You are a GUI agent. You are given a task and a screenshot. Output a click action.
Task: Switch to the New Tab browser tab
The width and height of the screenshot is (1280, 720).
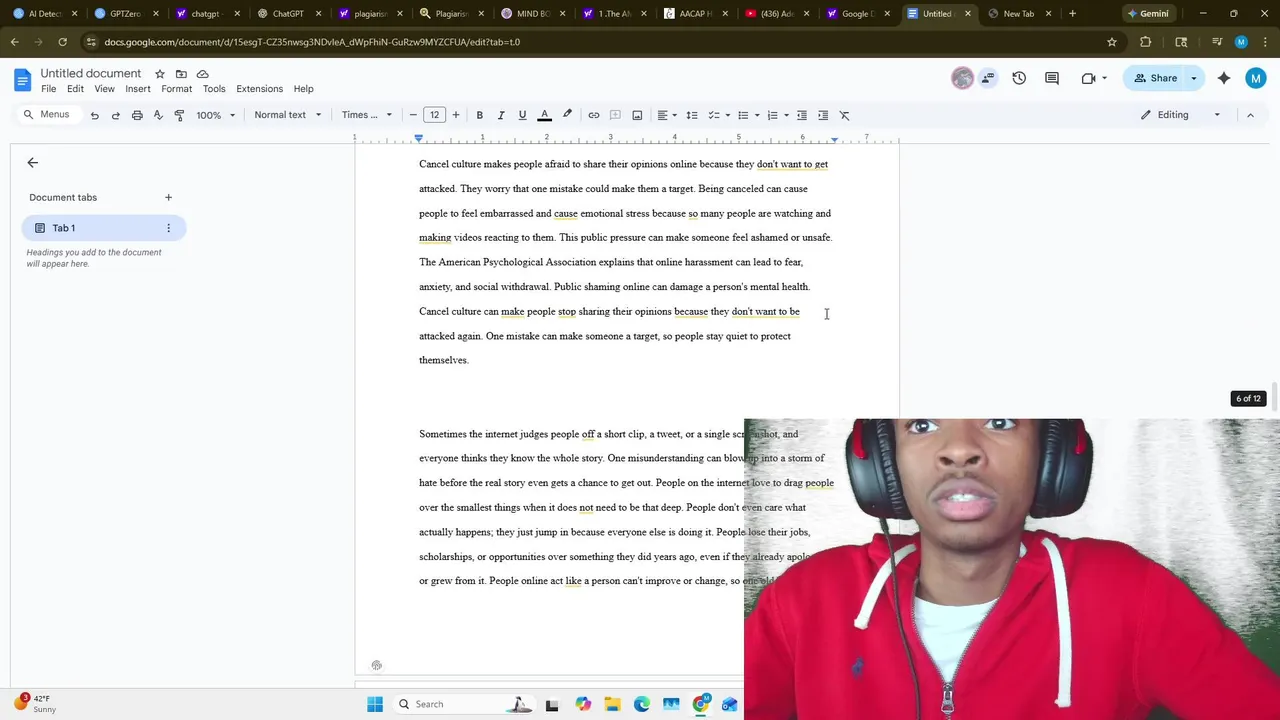(1019, 14)
